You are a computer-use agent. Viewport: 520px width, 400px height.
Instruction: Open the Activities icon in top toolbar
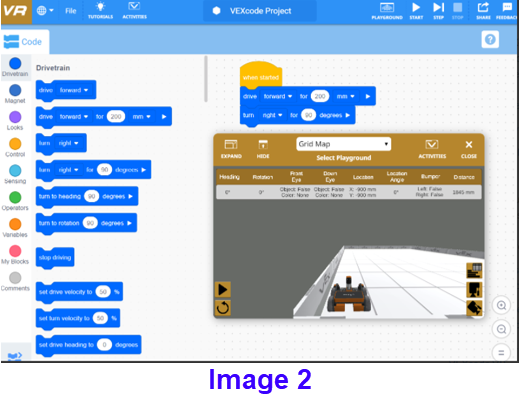click(x=134, y=10)
